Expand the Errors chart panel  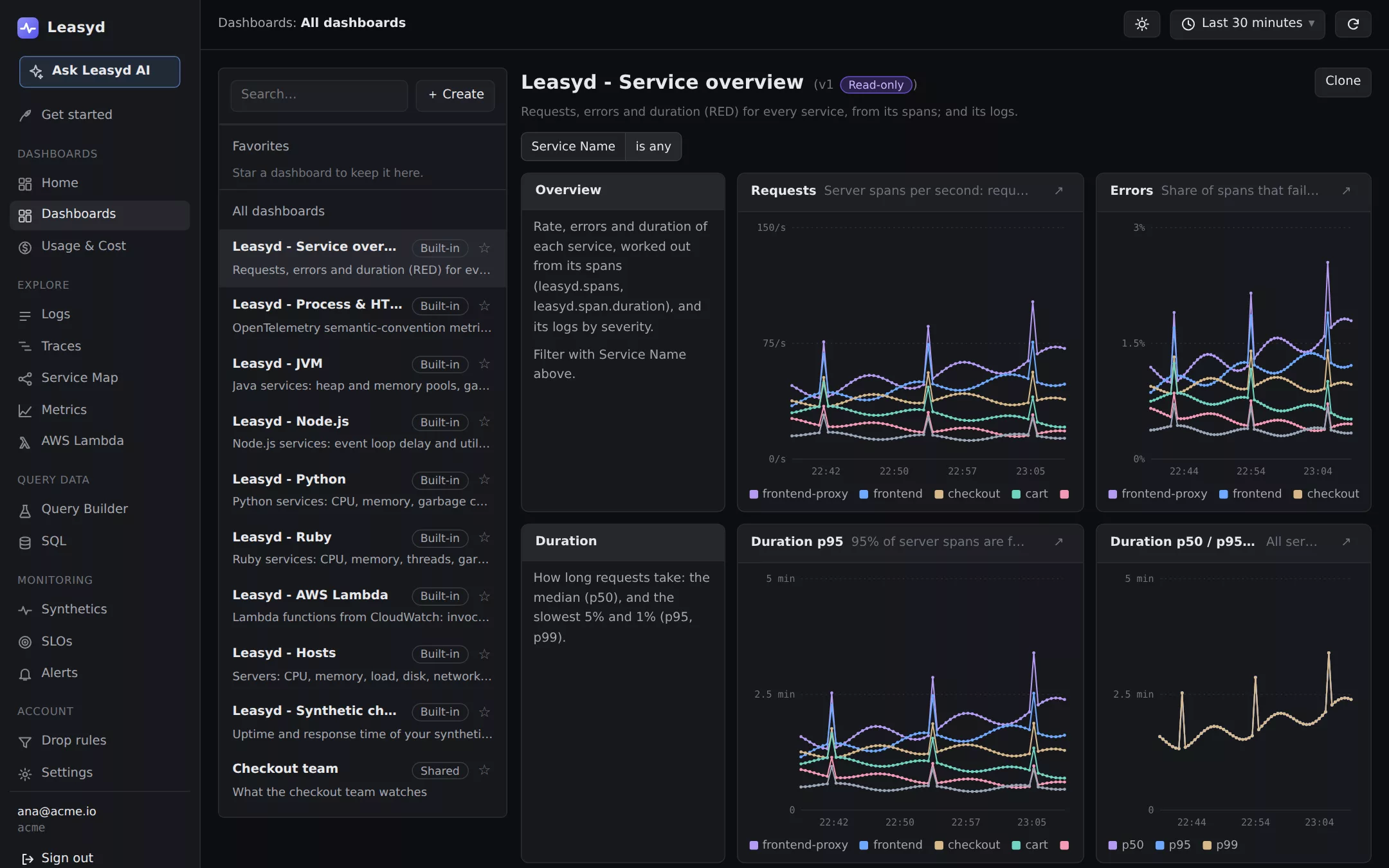pyautogui.click(x=1347, y=191)
